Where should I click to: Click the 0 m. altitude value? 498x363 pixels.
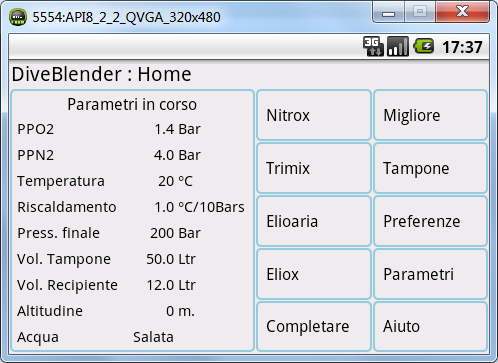180,311
